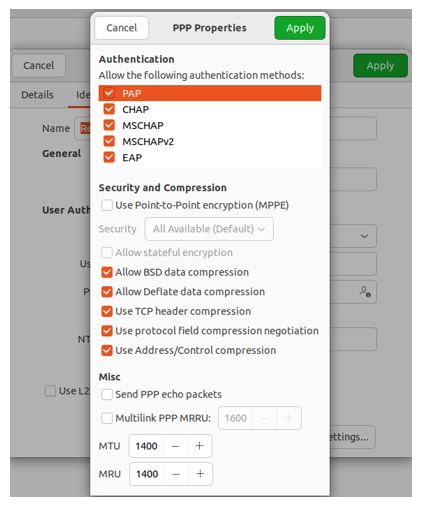428x506 pixels.
Task: Apply the PPP Properties settings
Action: pyautogui.click(x=300, y=28)
